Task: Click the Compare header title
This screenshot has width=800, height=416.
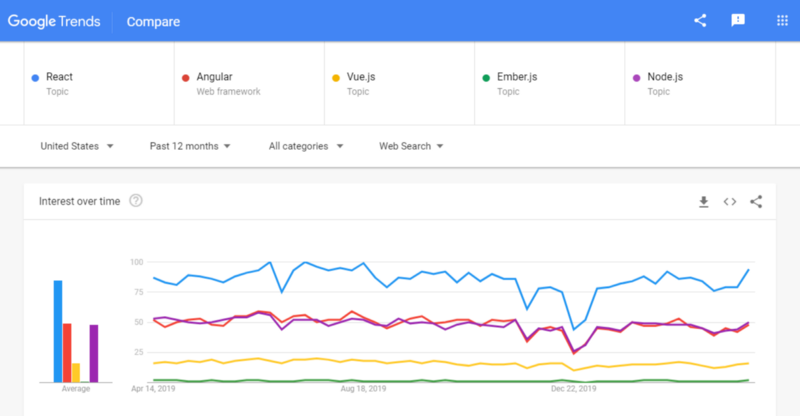Action: tap(153, 21)
